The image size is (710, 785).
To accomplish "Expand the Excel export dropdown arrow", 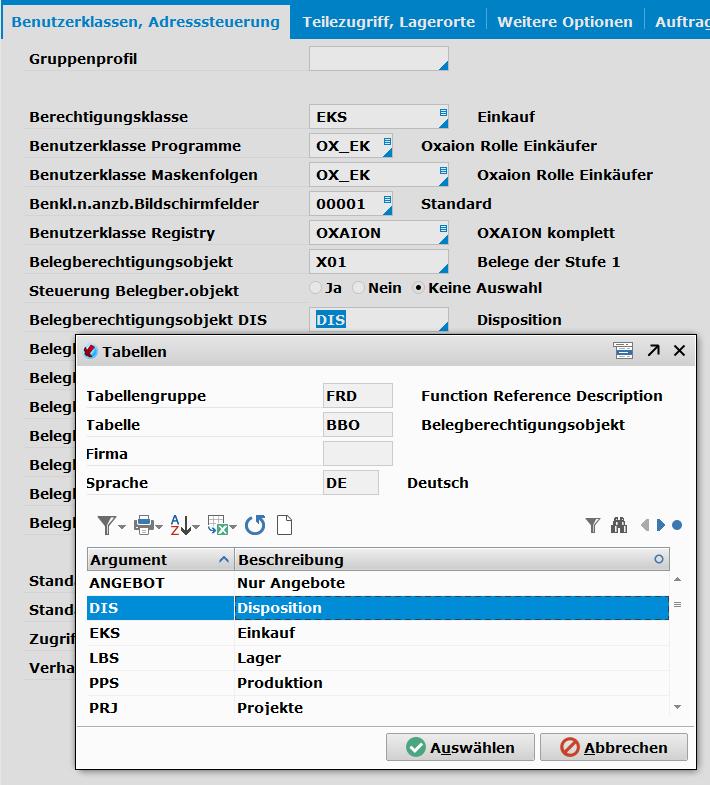I will coord(233,527).
